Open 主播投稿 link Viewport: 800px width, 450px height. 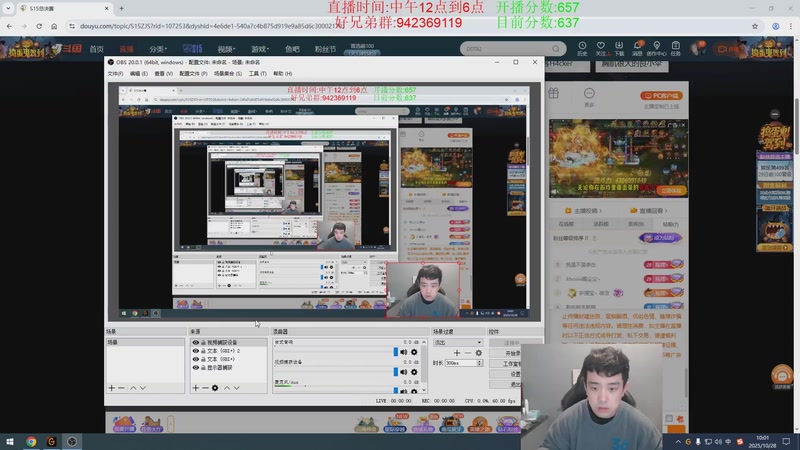(x=584, y=211)
